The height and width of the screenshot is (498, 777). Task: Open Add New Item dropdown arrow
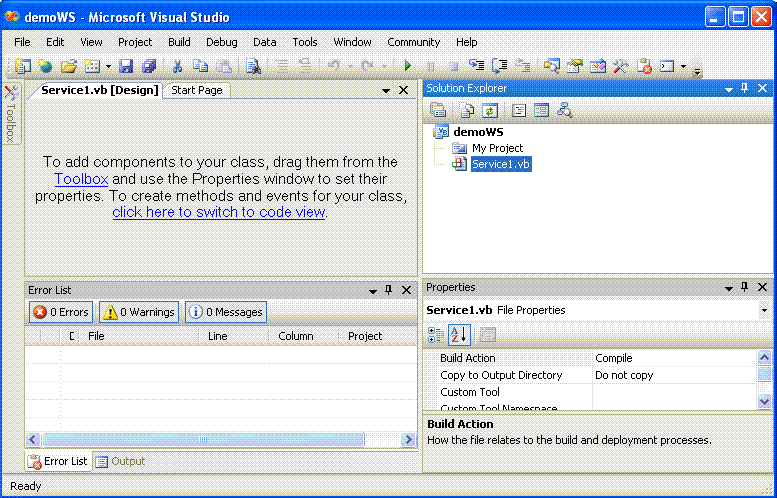108,66
